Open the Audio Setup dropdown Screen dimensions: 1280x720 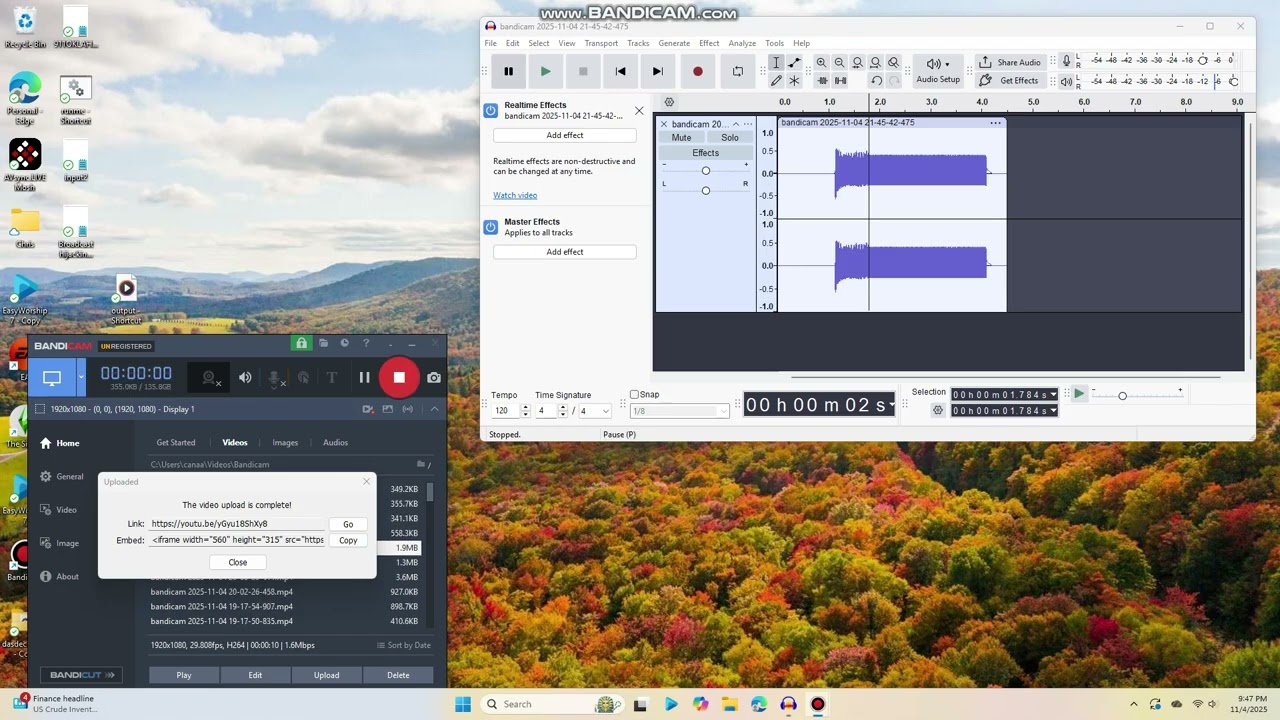[938, 70]
